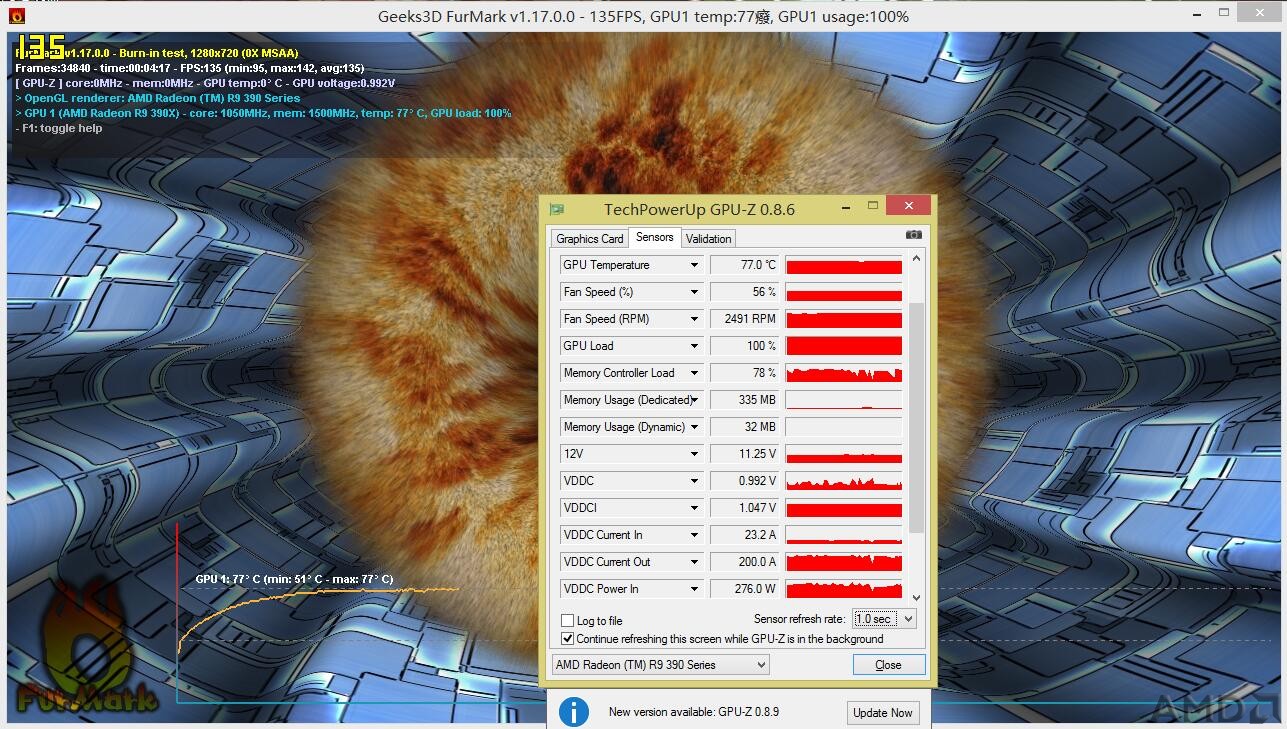Click the sensor list scrollbar thumb

pyautogui.click(x=916, y=418)
